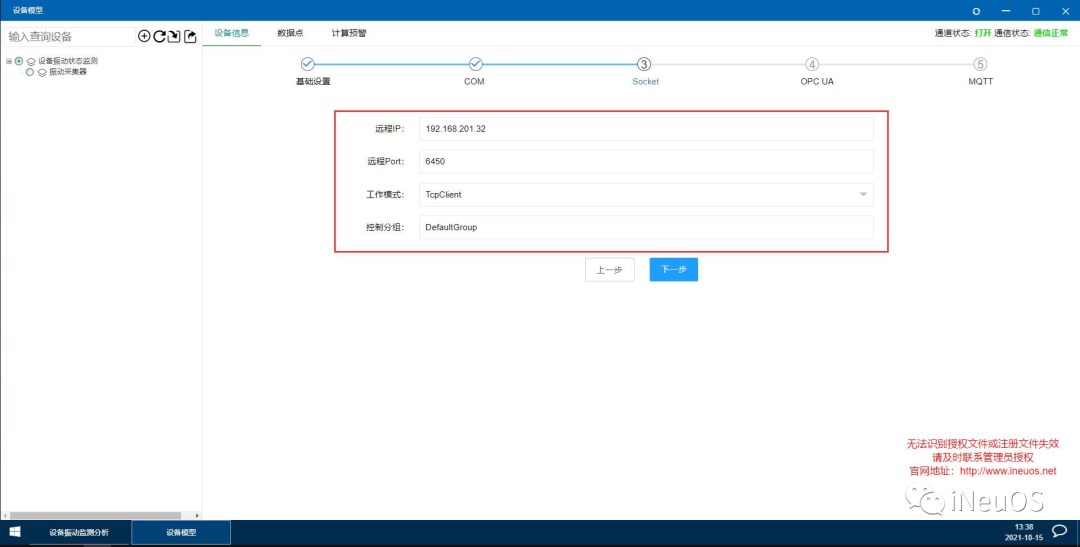Click the 上一步 previous step button
This screenshot has width=1080, height=547.
pos(610,270)
